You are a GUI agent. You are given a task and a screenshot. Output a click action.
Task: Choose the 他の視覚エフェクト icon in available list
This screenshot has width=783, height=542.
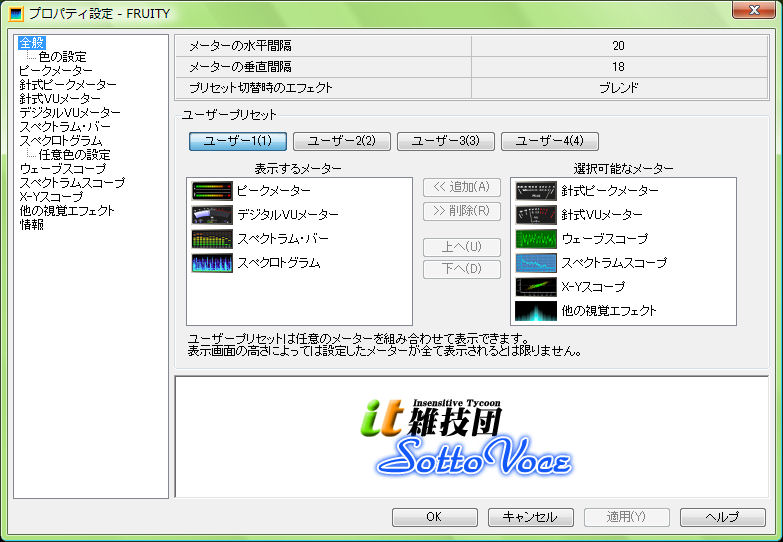coord(535,311)
